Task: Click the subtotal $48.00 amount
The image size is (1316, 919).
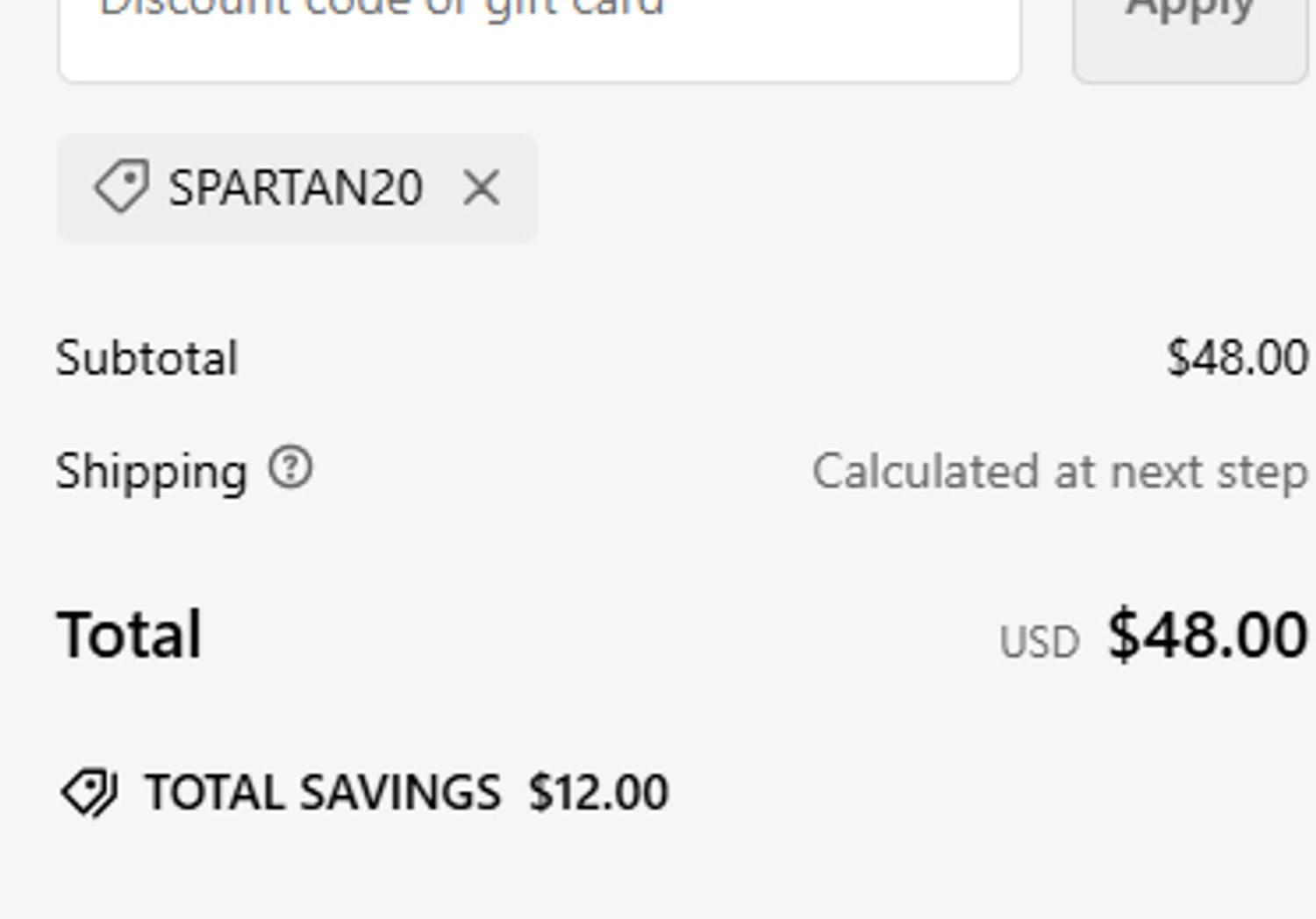Action: (1237, 358)
